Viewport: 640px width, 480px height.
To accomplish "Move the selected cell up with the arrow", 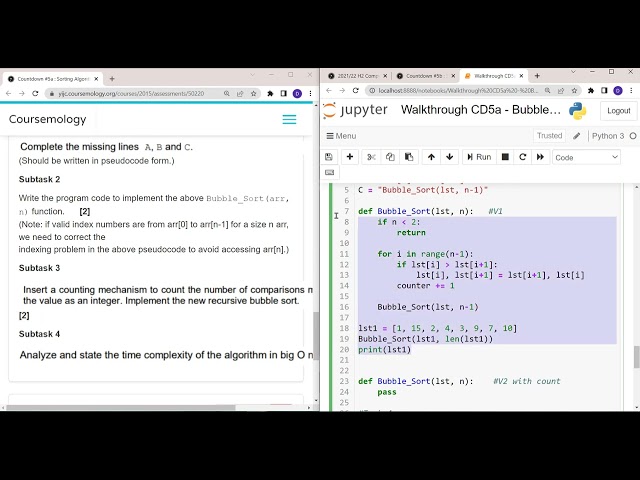I will [431, 157].
